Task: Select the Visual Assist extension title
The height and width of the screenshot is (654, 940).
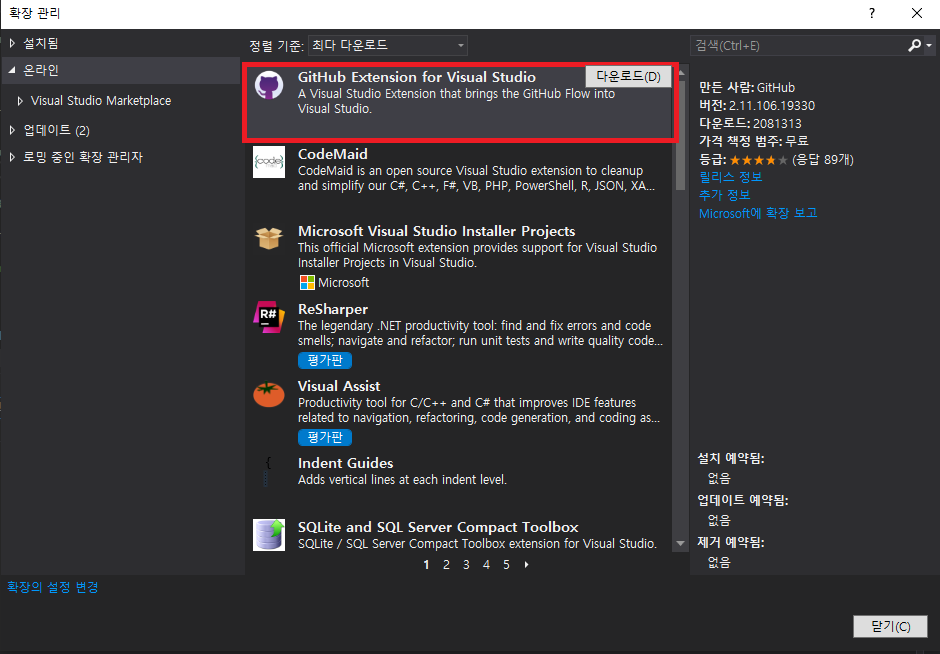Action: coord(339,385)
